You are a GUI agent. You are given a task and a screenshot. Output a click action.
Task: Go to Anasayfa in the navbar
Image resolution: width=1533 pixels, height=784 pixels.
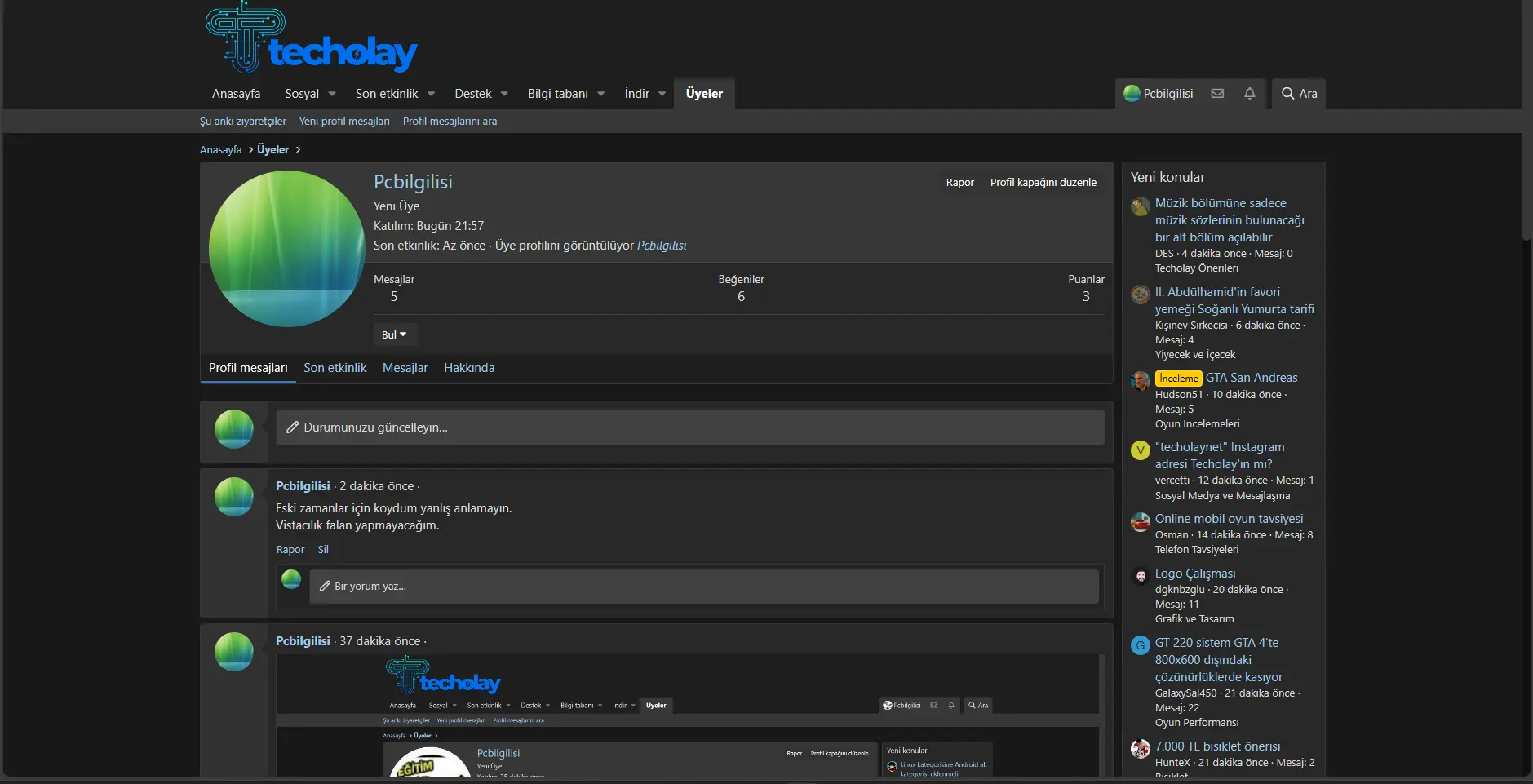point(237,94)
